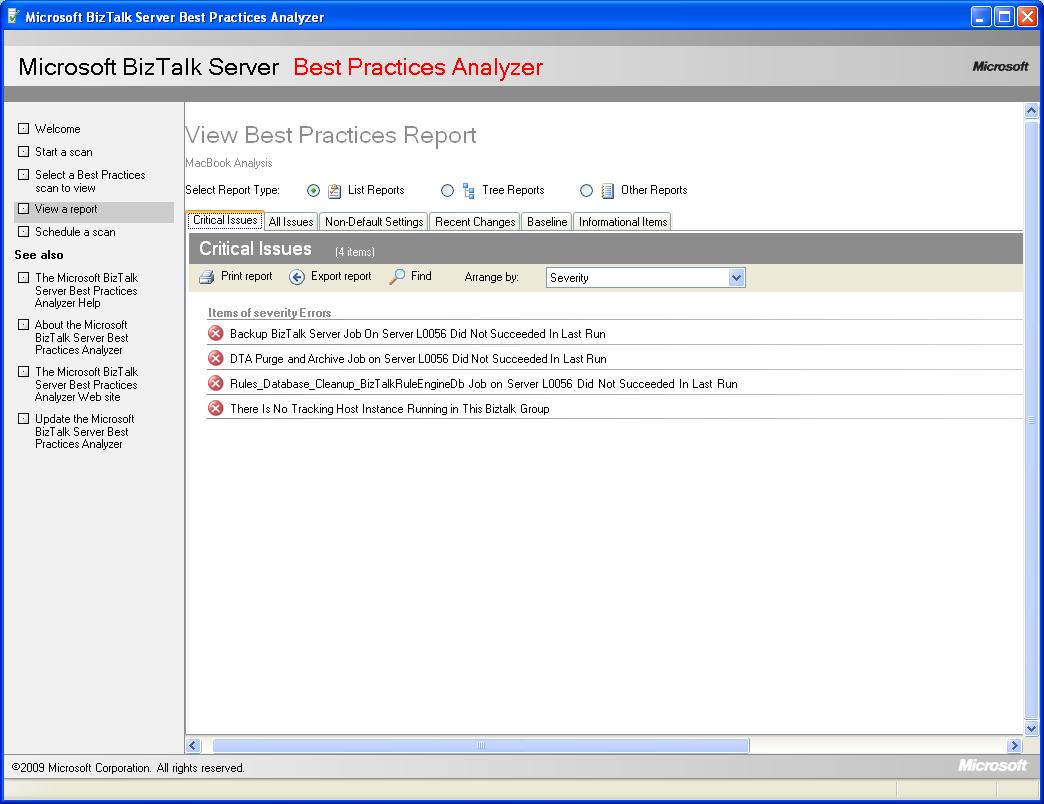Click the Export report button text
This screenshot has height=804, width=1044.
(341, 276)
